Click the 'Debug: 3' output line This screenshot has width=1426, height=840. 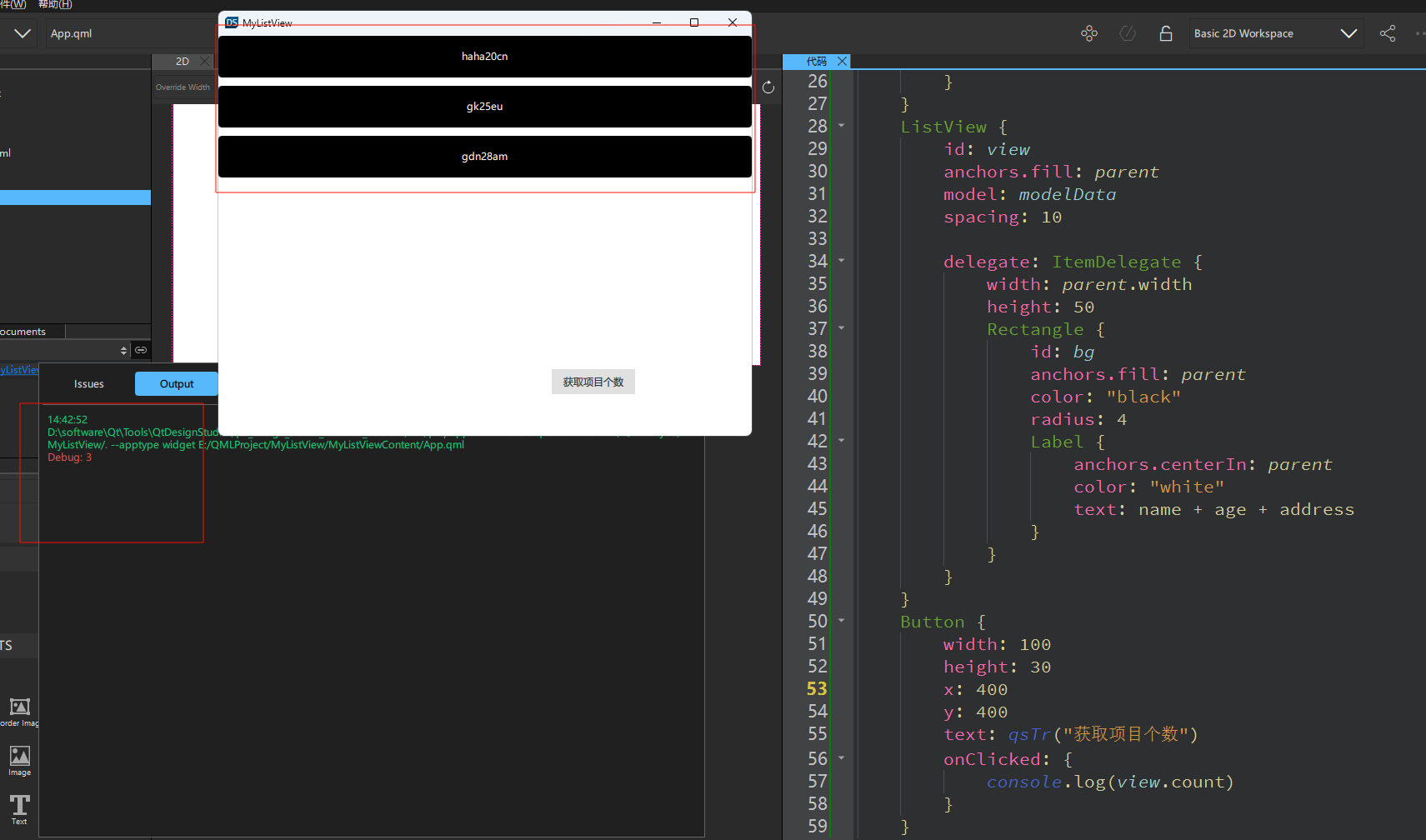(x=70, y=457)
